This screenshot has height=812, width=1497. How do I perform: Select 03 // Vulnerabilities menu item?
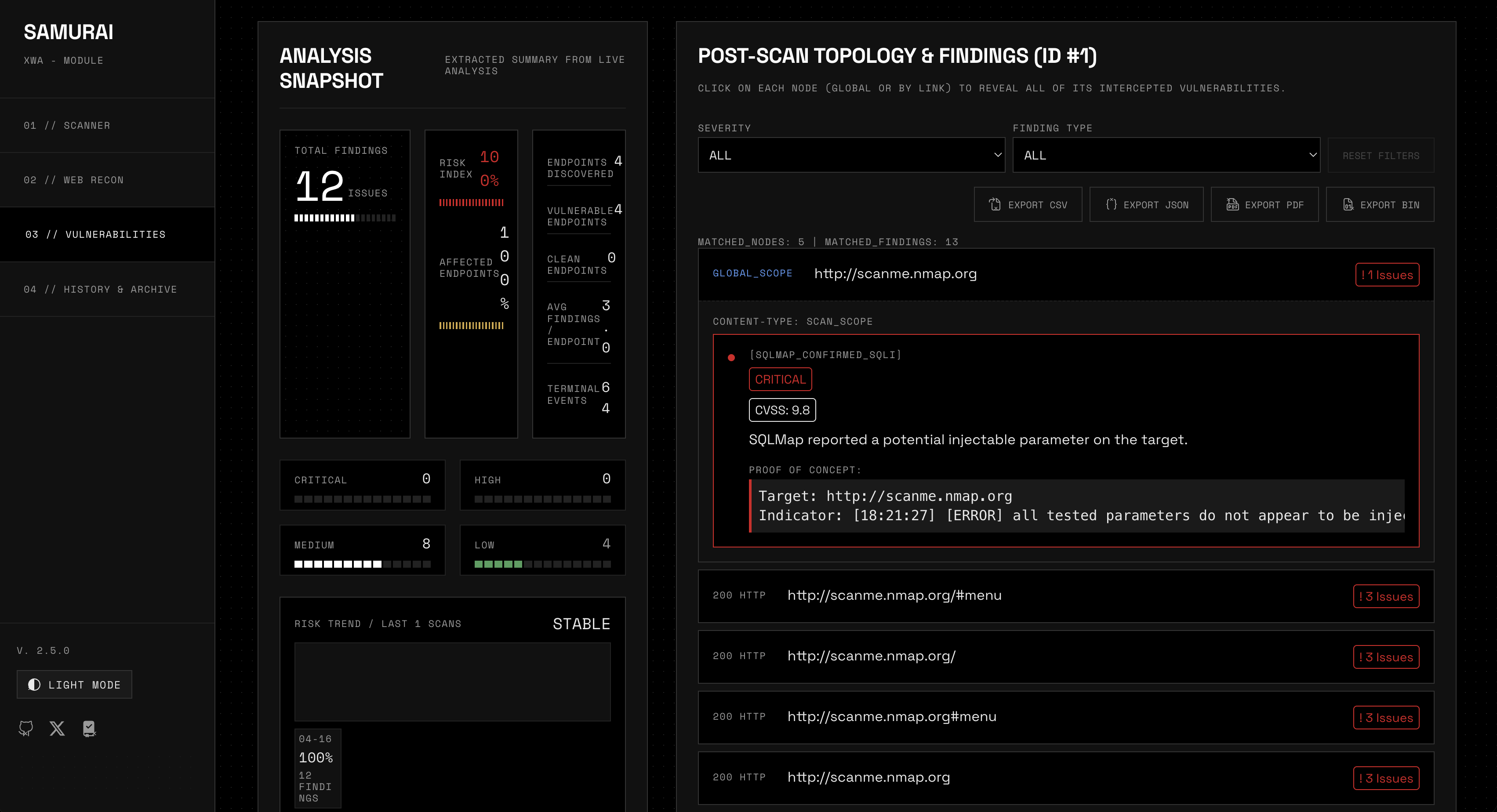point(108,235)
